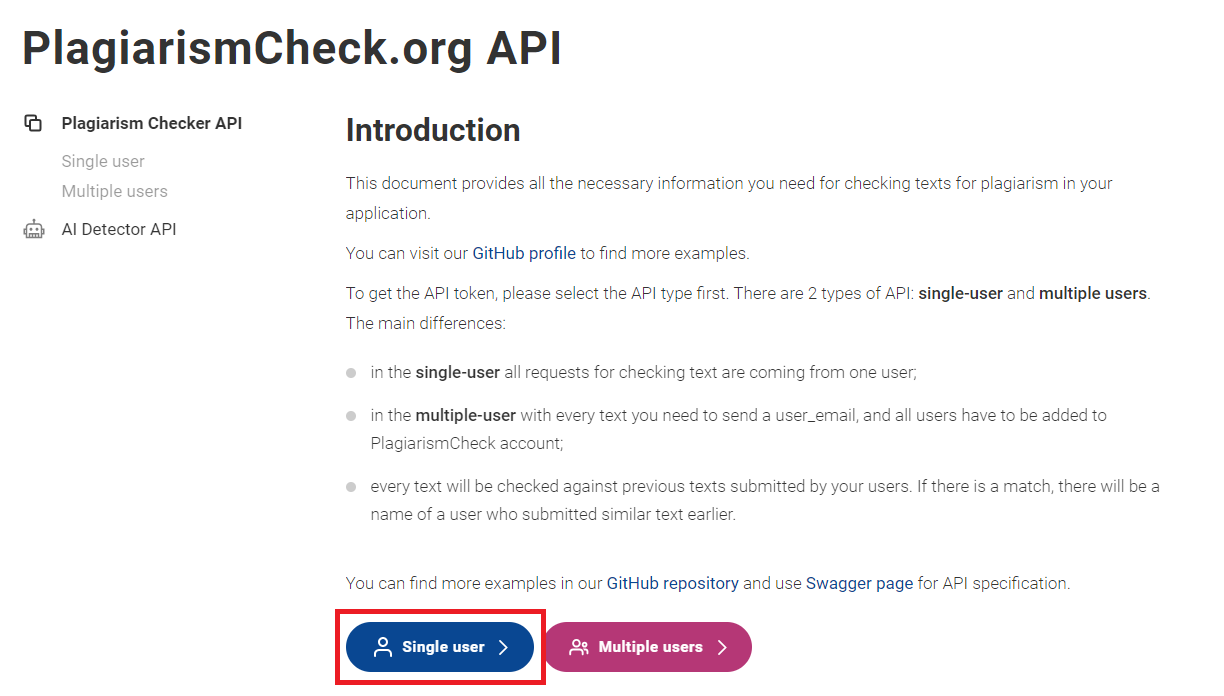Open the Plagiarism Checker API sidebar section

152,123
